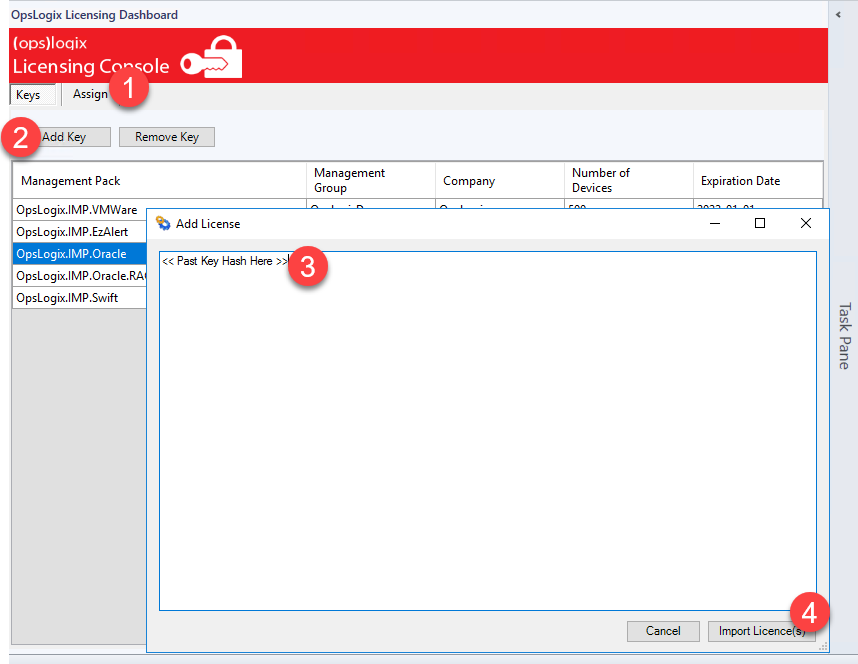Switch to the Keys tab
This screenshot has width=858, height=664.
coord(32,95)
